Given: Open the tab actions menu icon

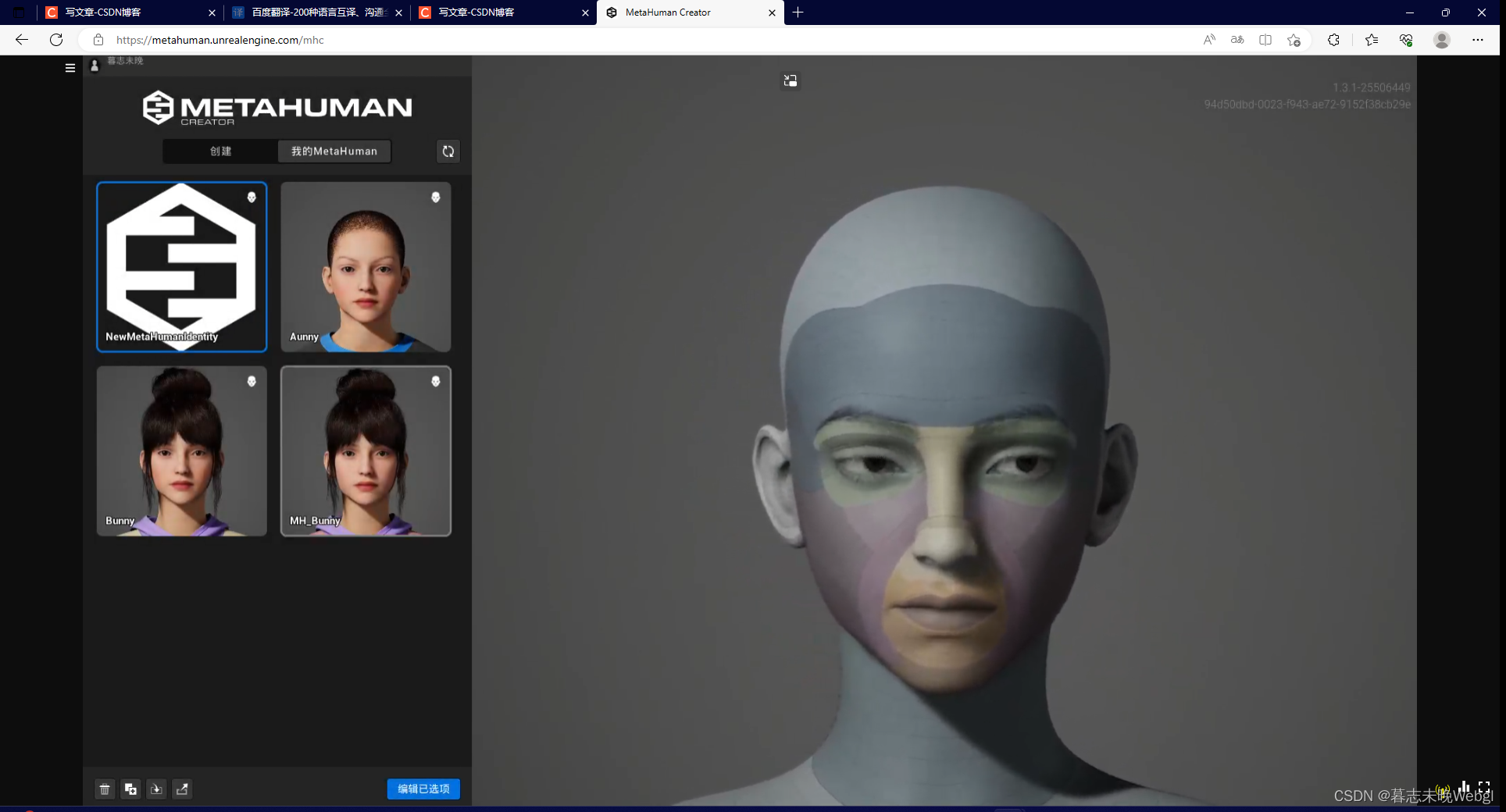Looking at the screenshot, I should 19,12.
